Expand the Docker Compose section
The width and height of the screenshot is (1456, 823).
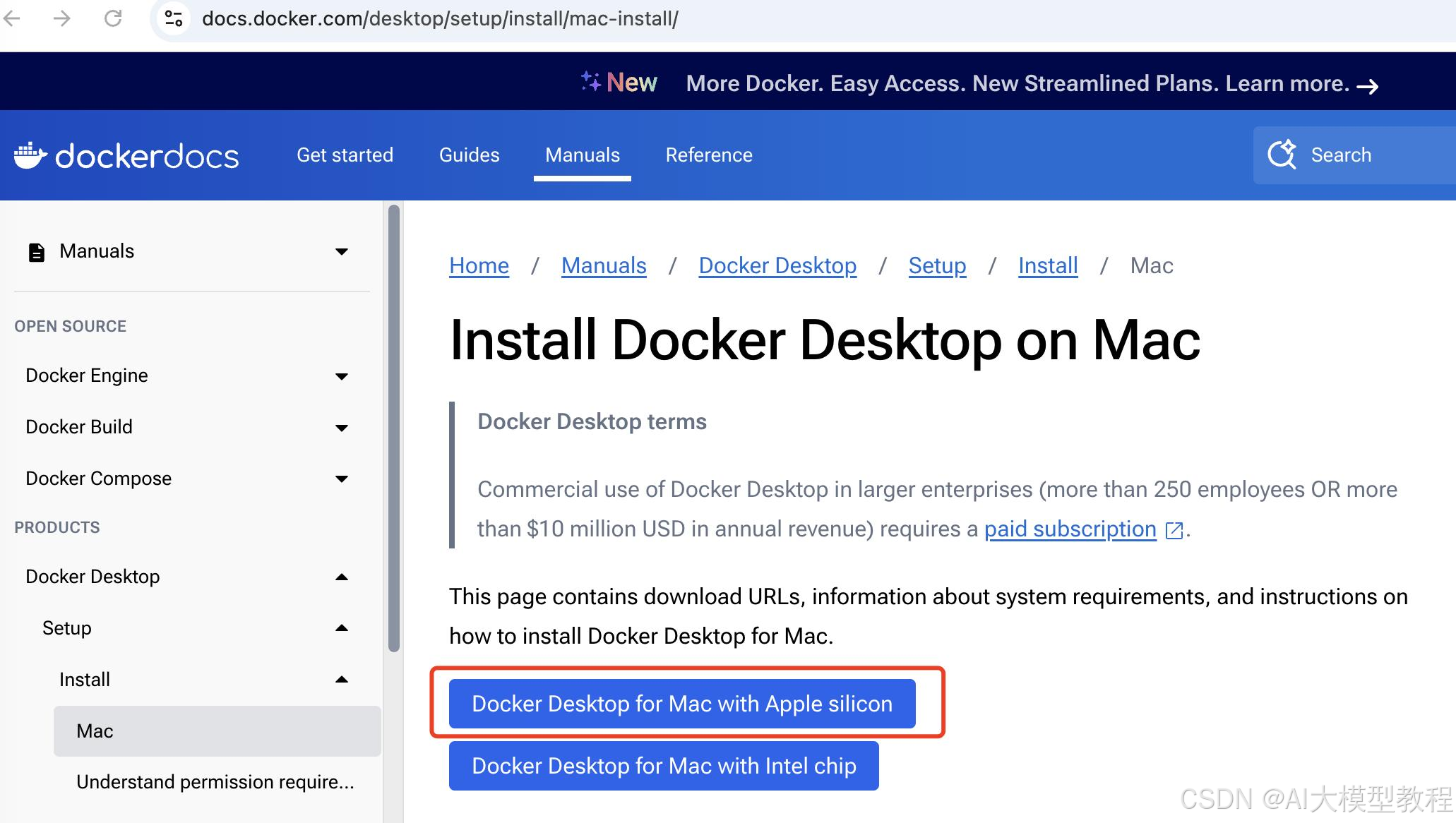(x=342, y=479)
